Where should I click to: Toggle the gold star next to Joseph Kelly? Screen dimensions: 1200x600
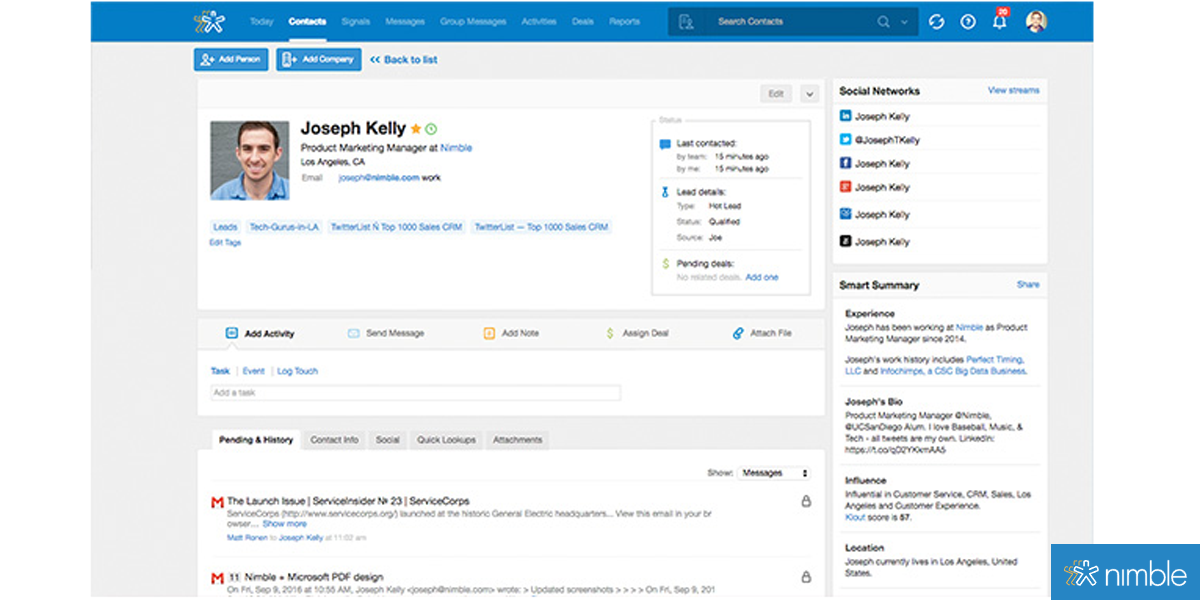[416, 129]
